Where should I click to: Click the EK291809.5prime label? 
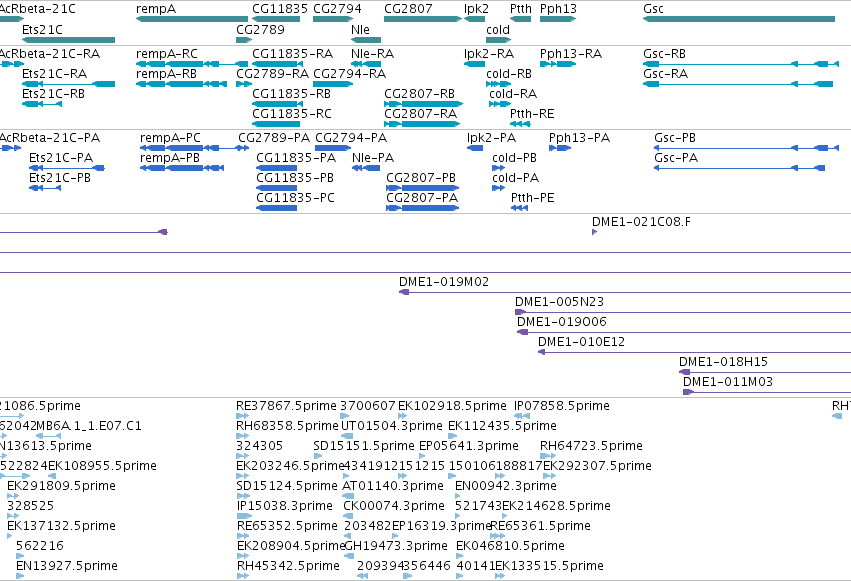pyautogui.click(x=61, y=486)
